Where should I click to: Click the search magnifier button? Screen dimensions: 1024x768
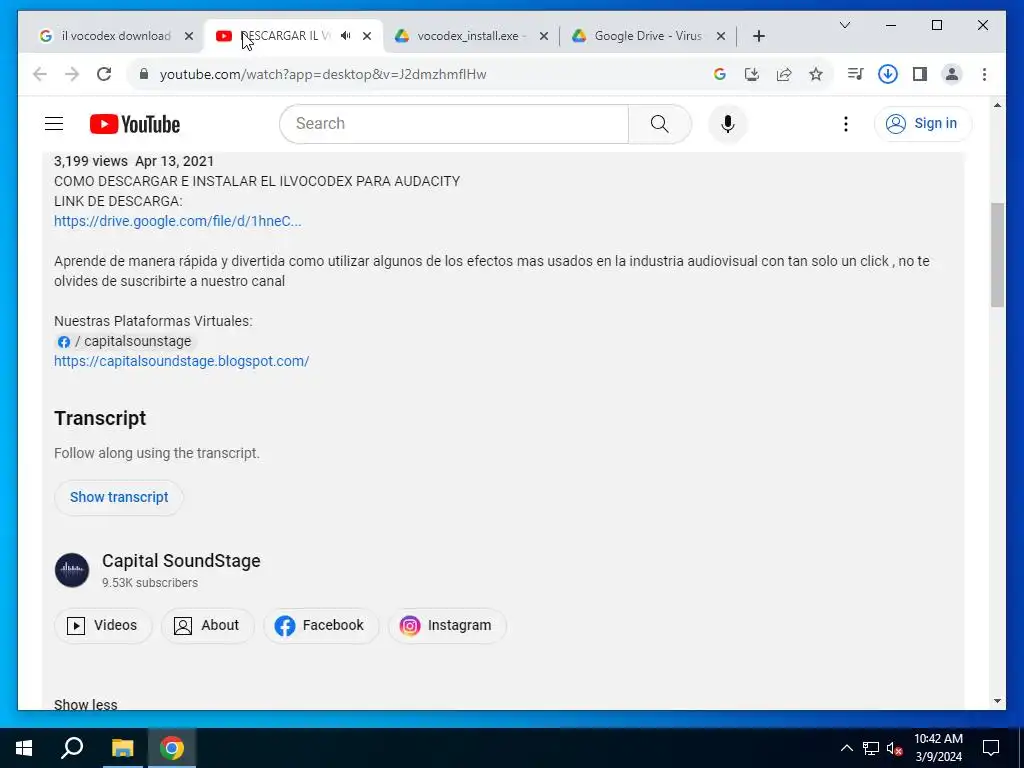click(660, 123)
